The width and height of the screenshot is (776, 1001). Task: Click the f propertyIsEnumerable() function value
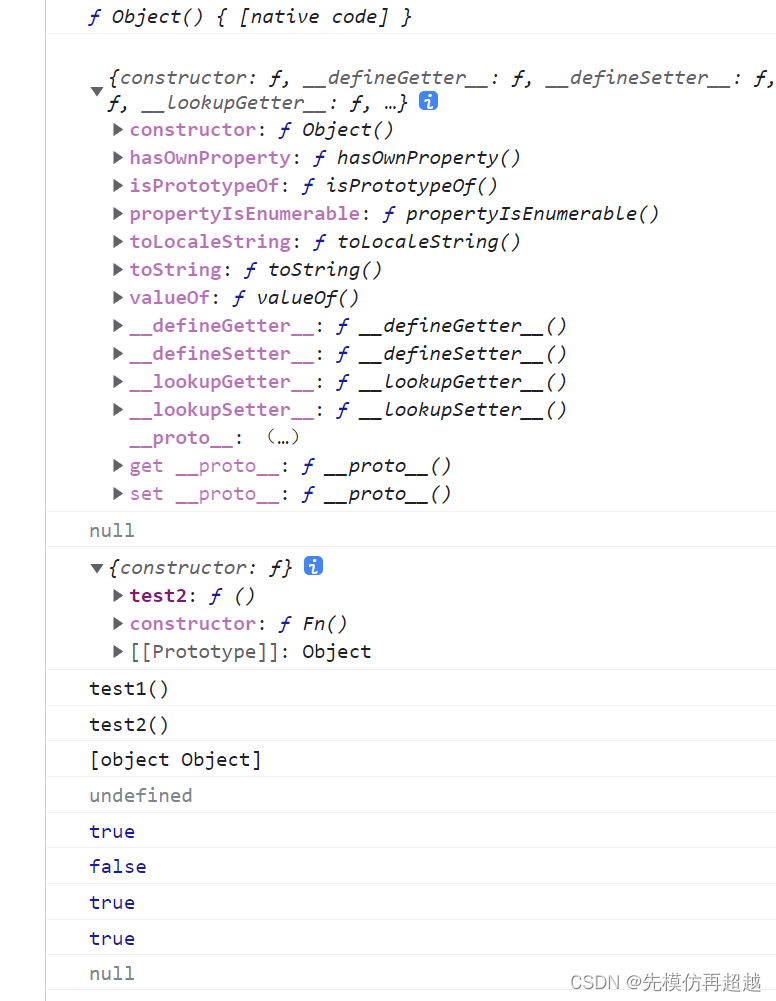tap(521, 214)
